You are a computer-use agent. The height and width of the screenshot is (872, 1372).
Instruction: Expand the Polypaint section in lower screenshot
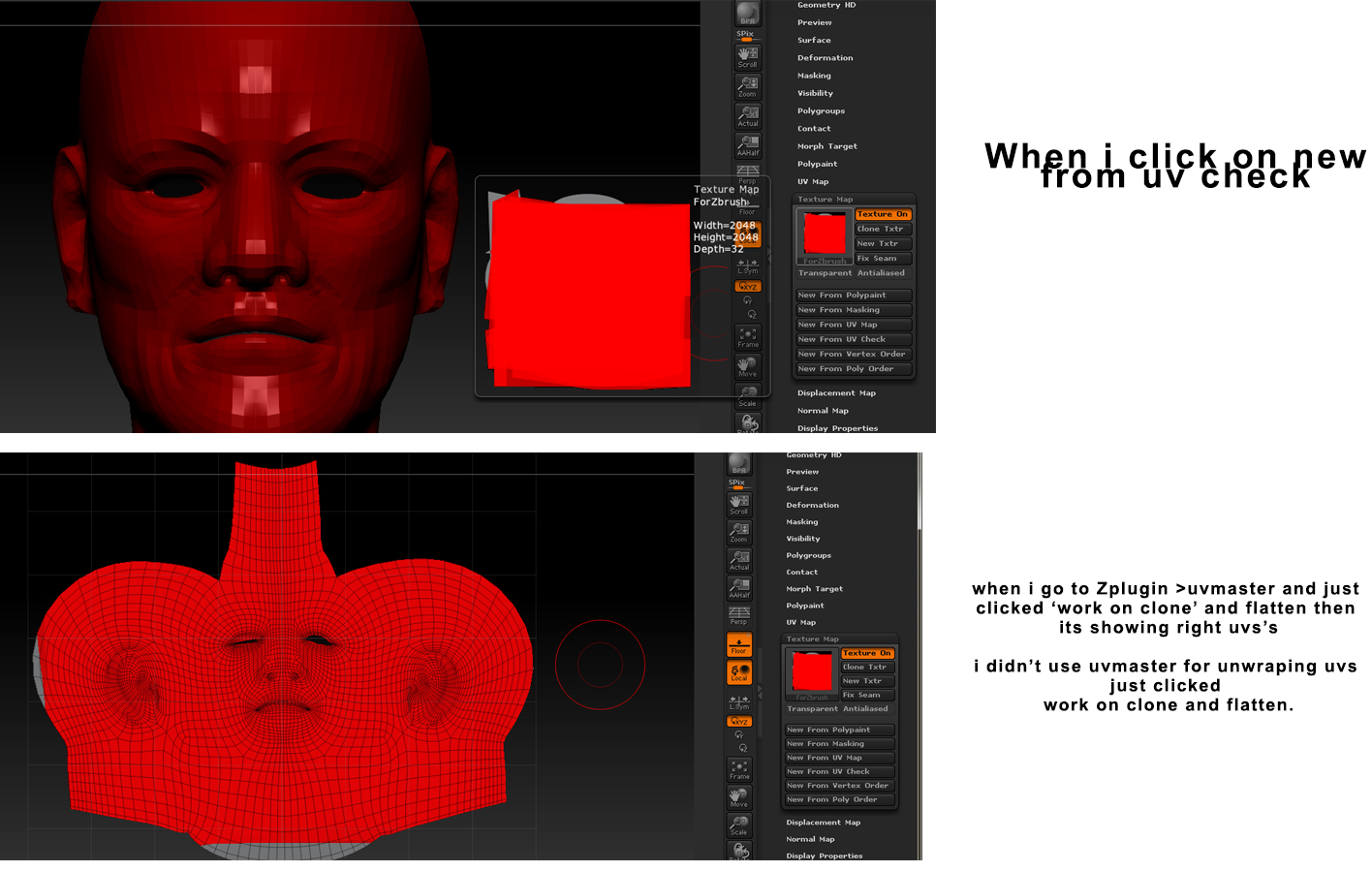click(805, 606)
